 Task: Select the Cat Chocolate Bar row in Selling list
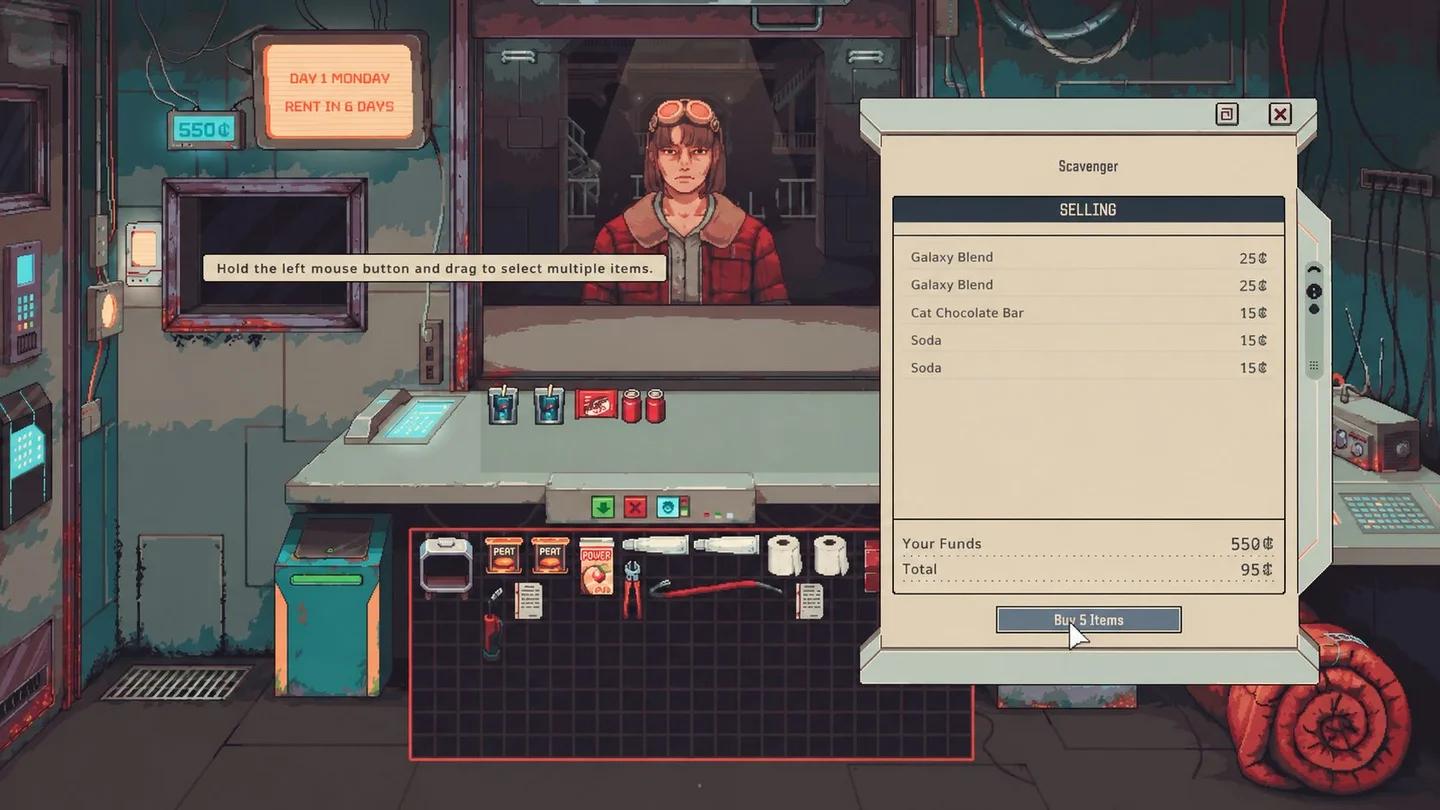point(1088,313)
